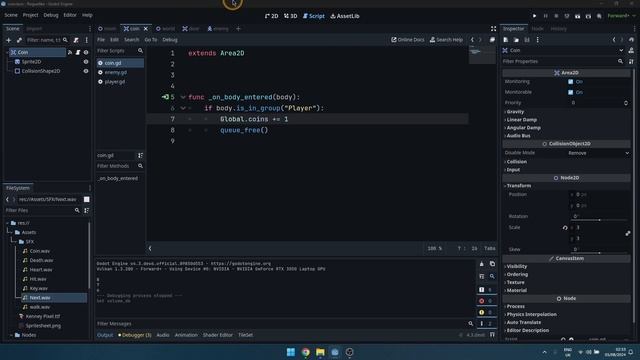Select the Coin root node
This screenshot has width=640, height=360.
point(37,52)
